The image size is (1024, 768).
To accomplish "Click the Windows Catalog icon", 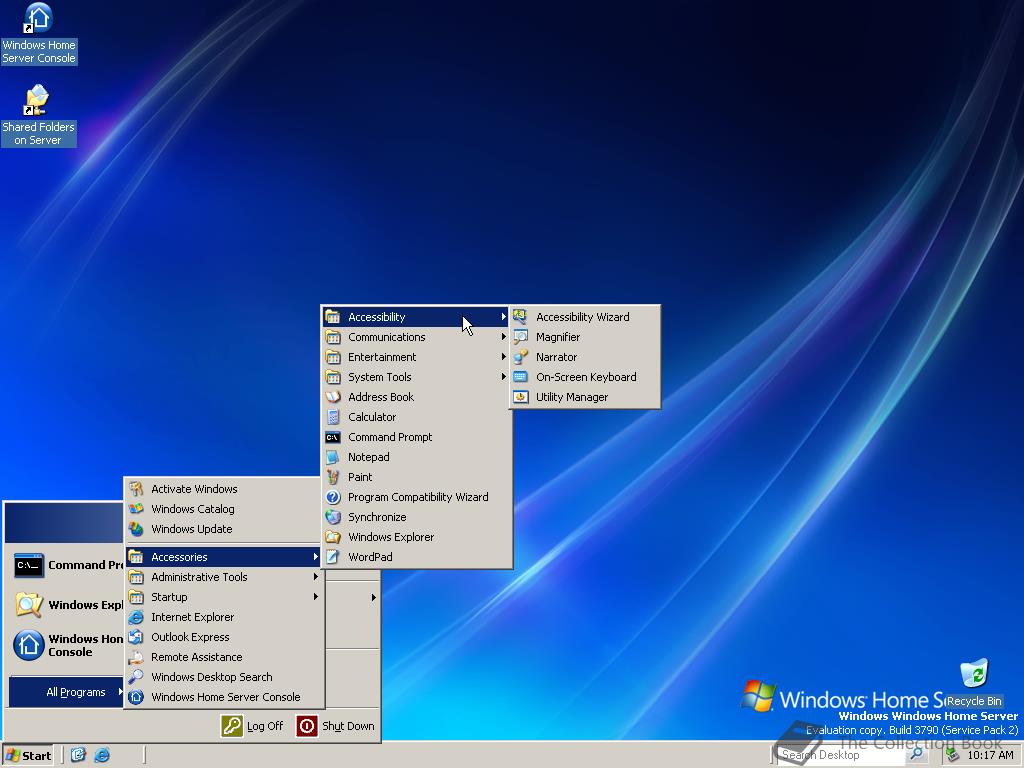I will (136, 509).
